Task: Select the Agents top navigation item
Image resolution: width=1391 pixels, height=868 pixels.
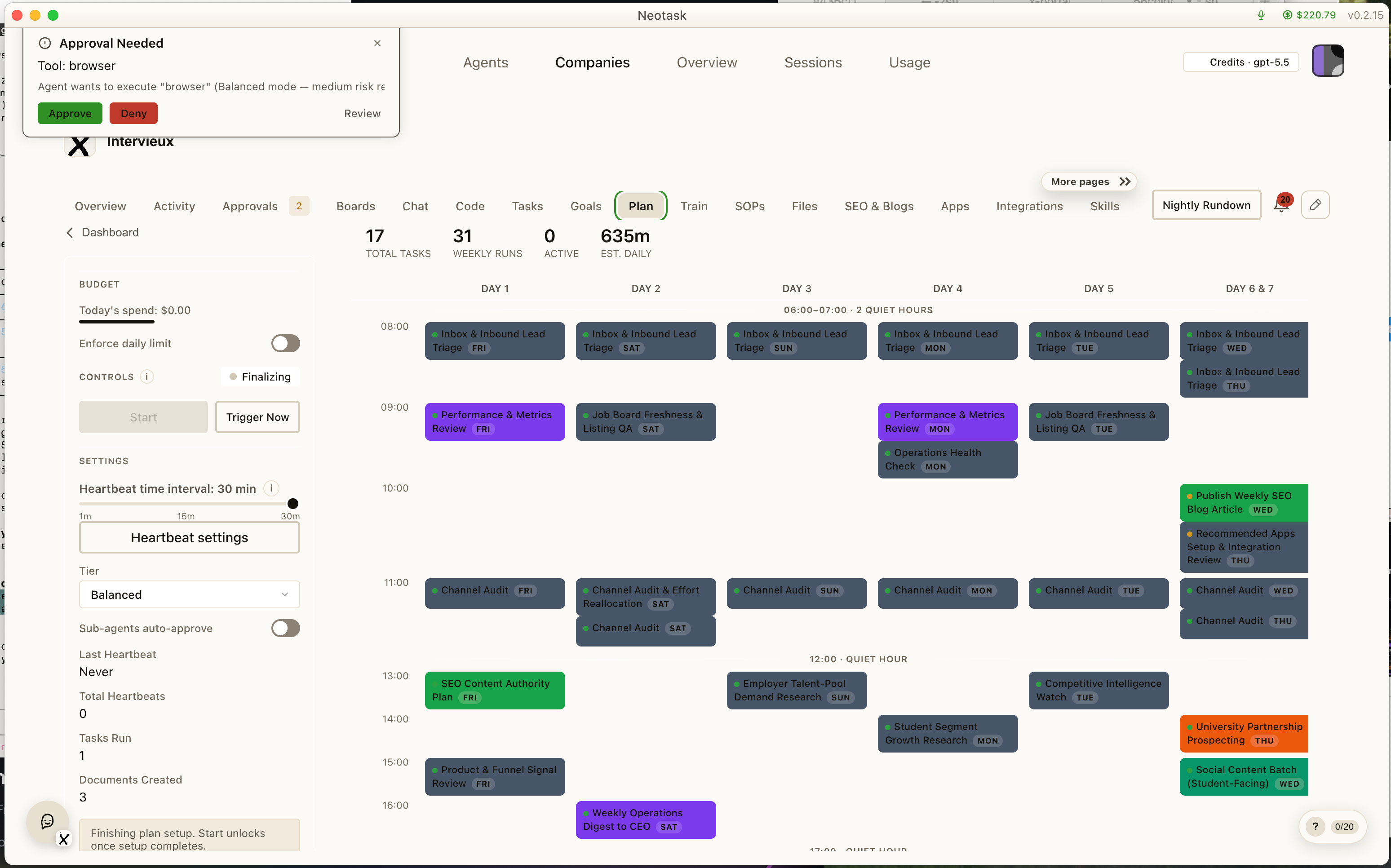Action: [x=486, y=62]
